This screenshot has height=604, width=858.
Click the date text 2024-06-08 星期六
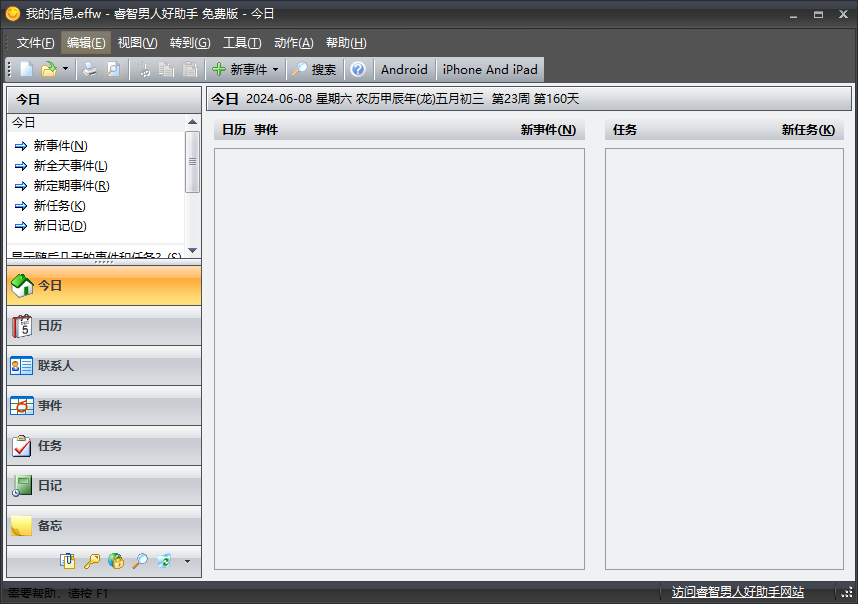tap(299, 98)
